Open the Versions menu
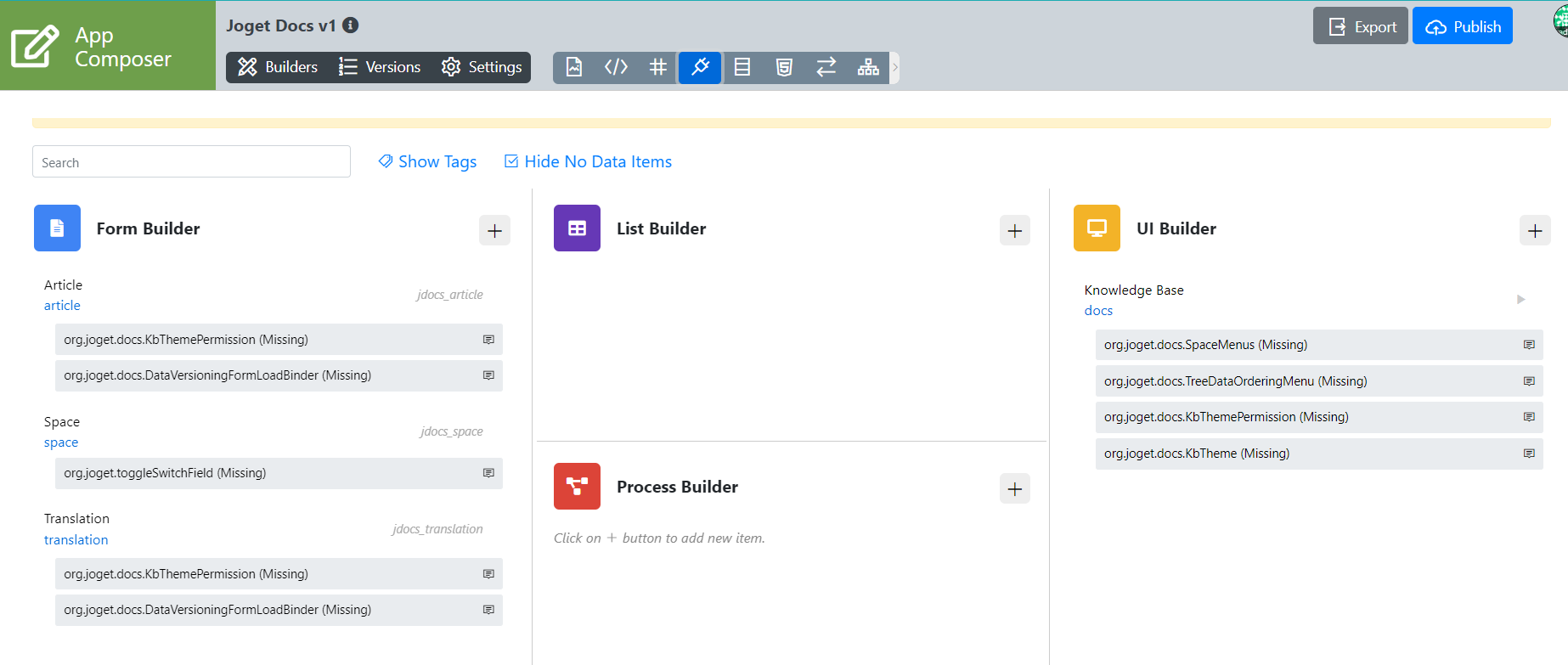The height and width of the screenshot is (665, 1568). click(x=380, y=67)
